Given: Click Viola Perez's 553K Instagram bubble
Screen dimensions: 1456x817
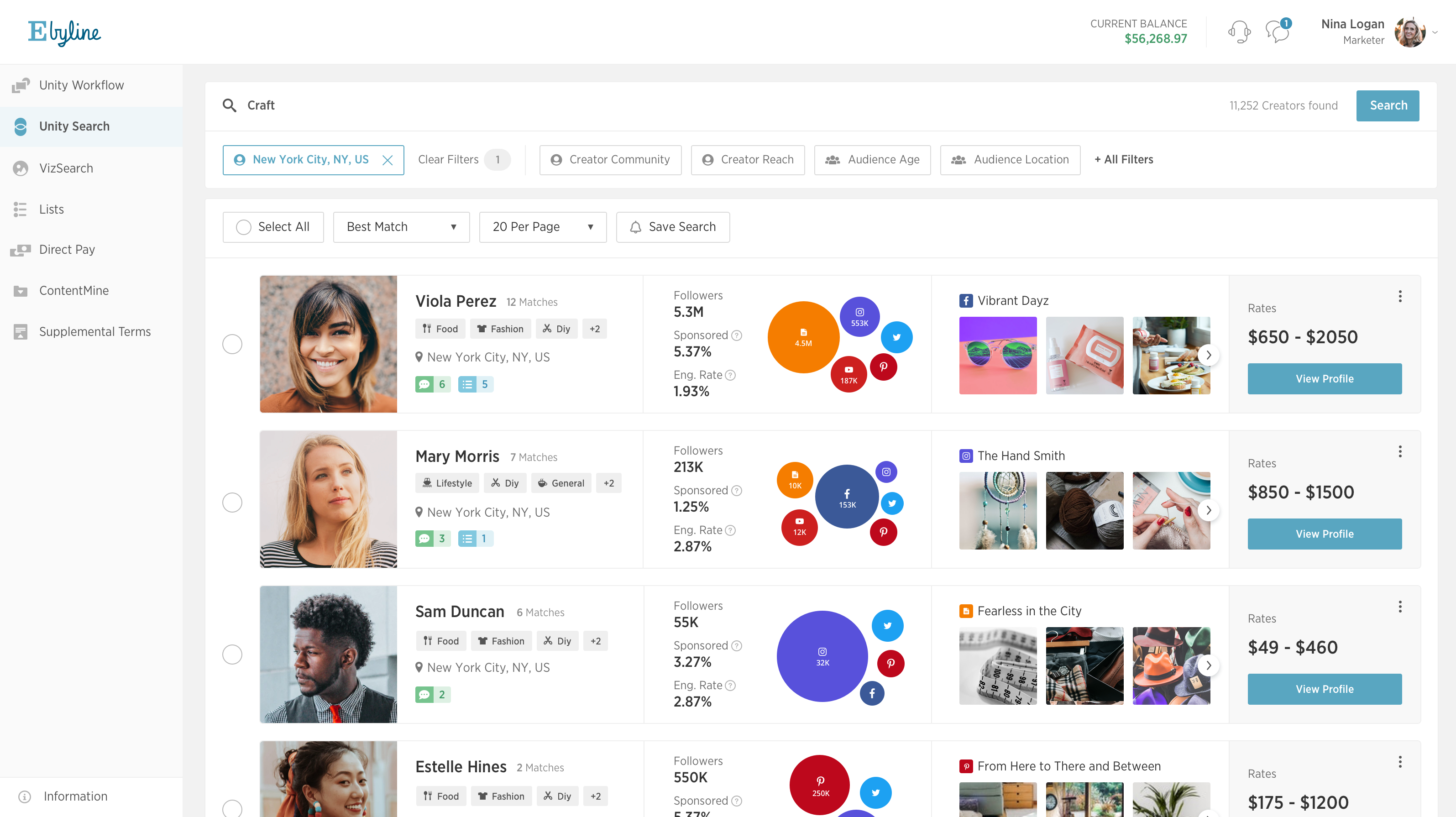Looking at the screenshot, I should 860,317.
